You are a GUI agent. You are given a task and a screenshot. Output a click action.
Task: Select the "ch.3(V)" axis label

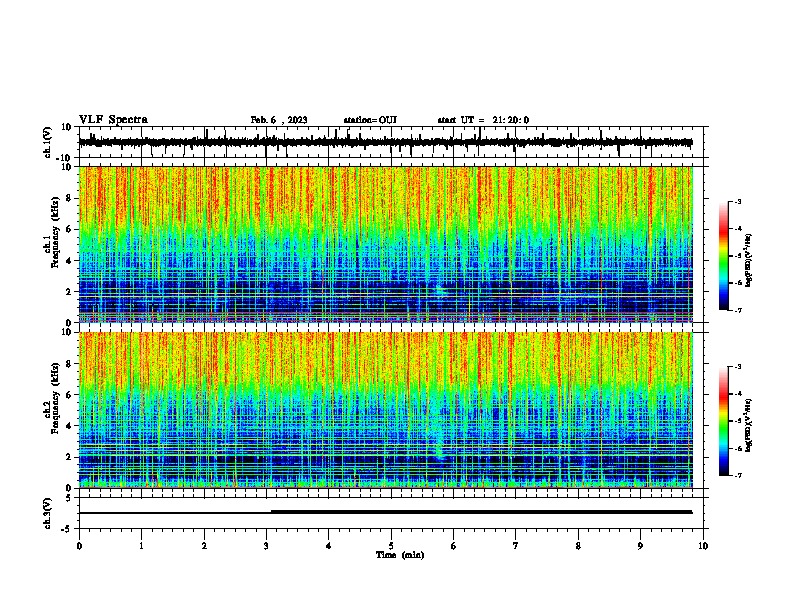tap(48, 513)
